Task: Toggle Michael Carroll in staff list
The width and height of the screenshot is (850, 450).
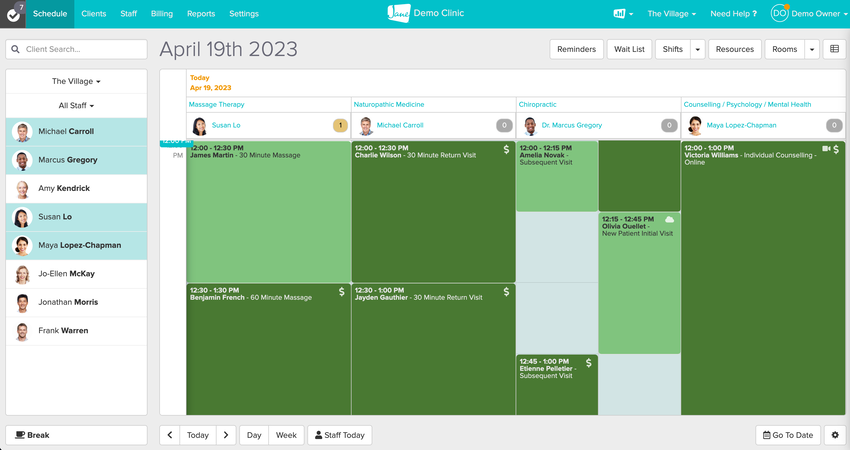Action: click(x=76, y=131)
